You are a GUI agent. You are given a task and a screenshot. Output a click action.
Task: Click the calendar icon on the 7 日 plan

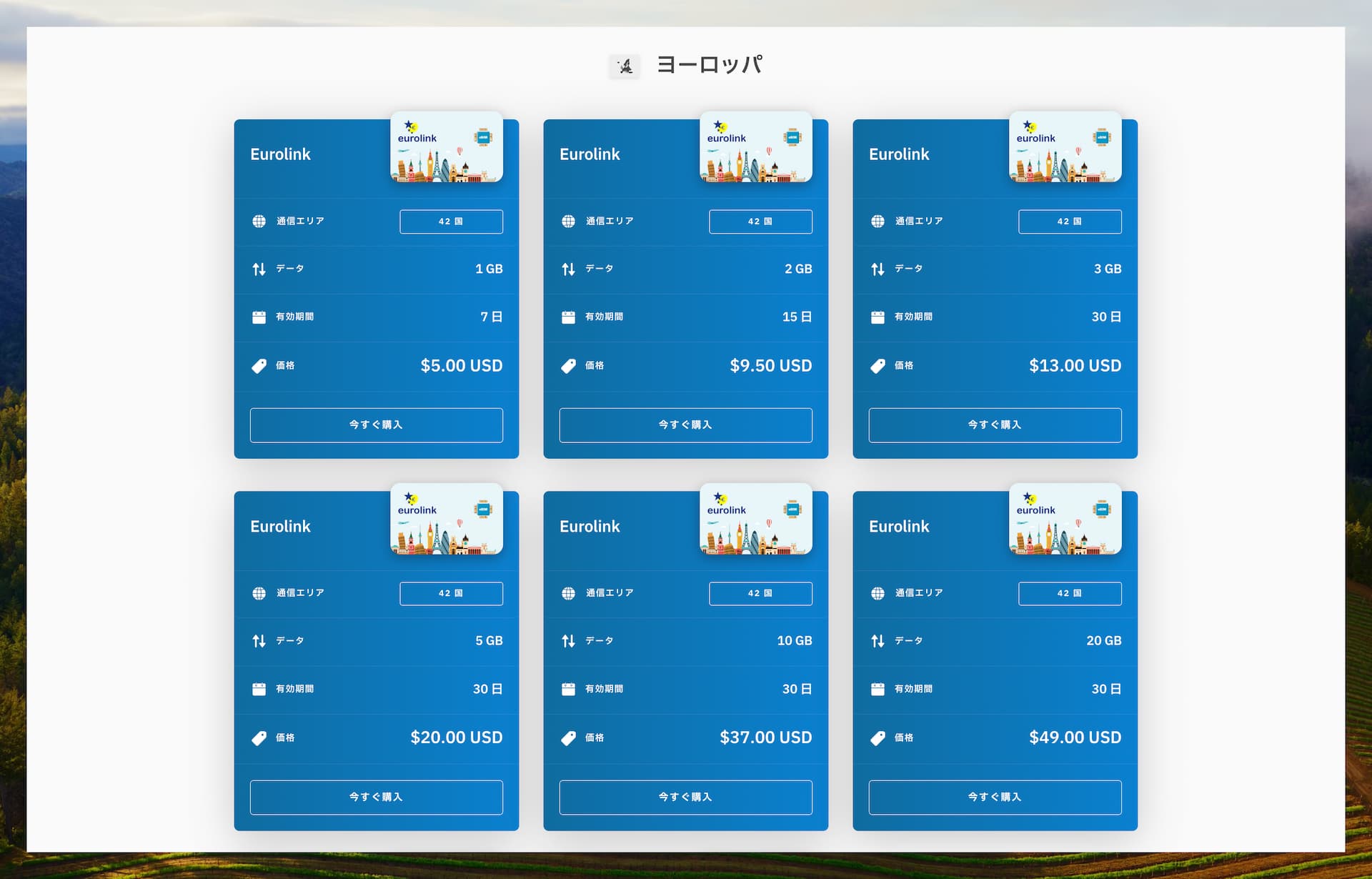click(x=259, y=317)
